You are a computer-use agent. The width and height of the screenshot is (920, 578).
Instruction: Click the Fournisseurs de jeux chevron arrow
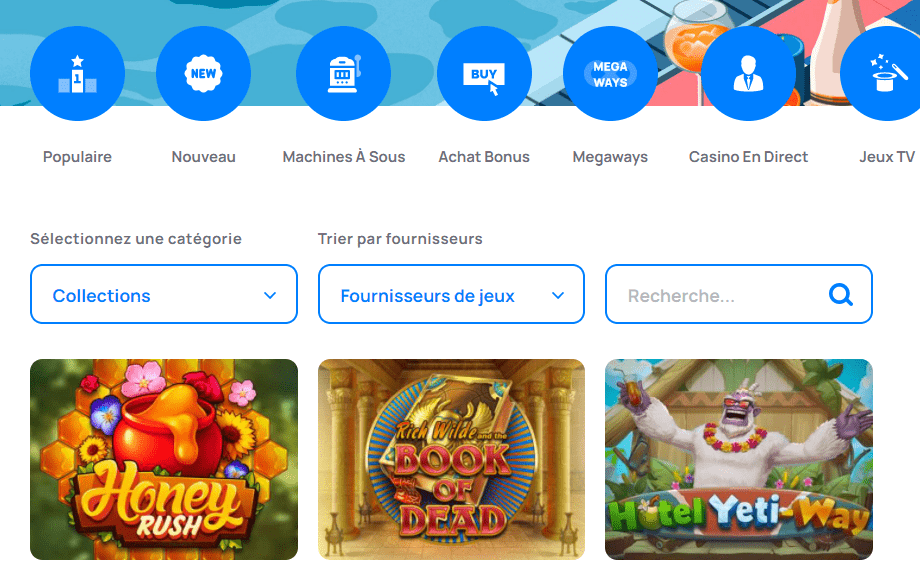[558, 295]
